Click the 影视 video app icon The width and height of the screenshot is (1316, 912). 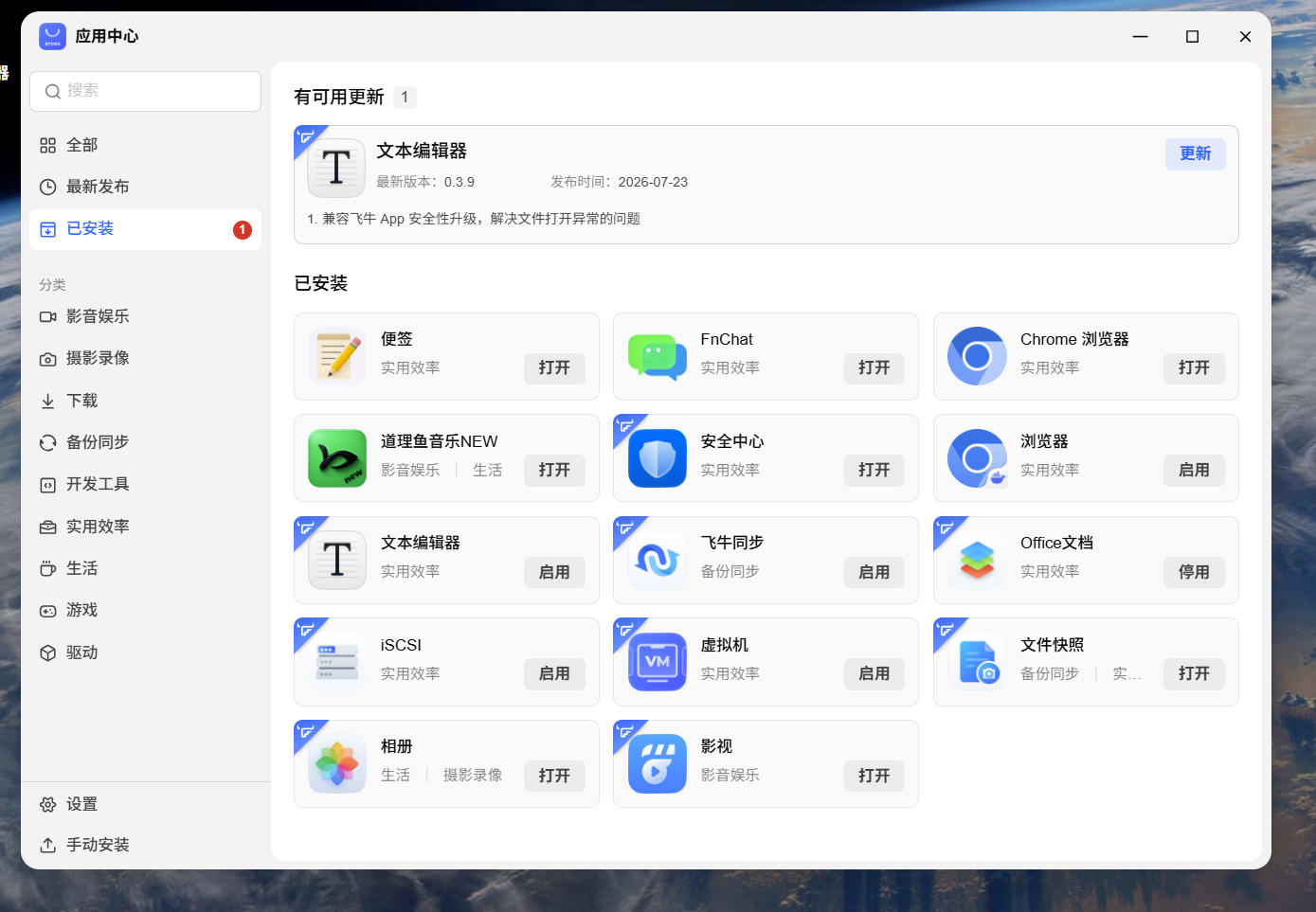(658, 763)
